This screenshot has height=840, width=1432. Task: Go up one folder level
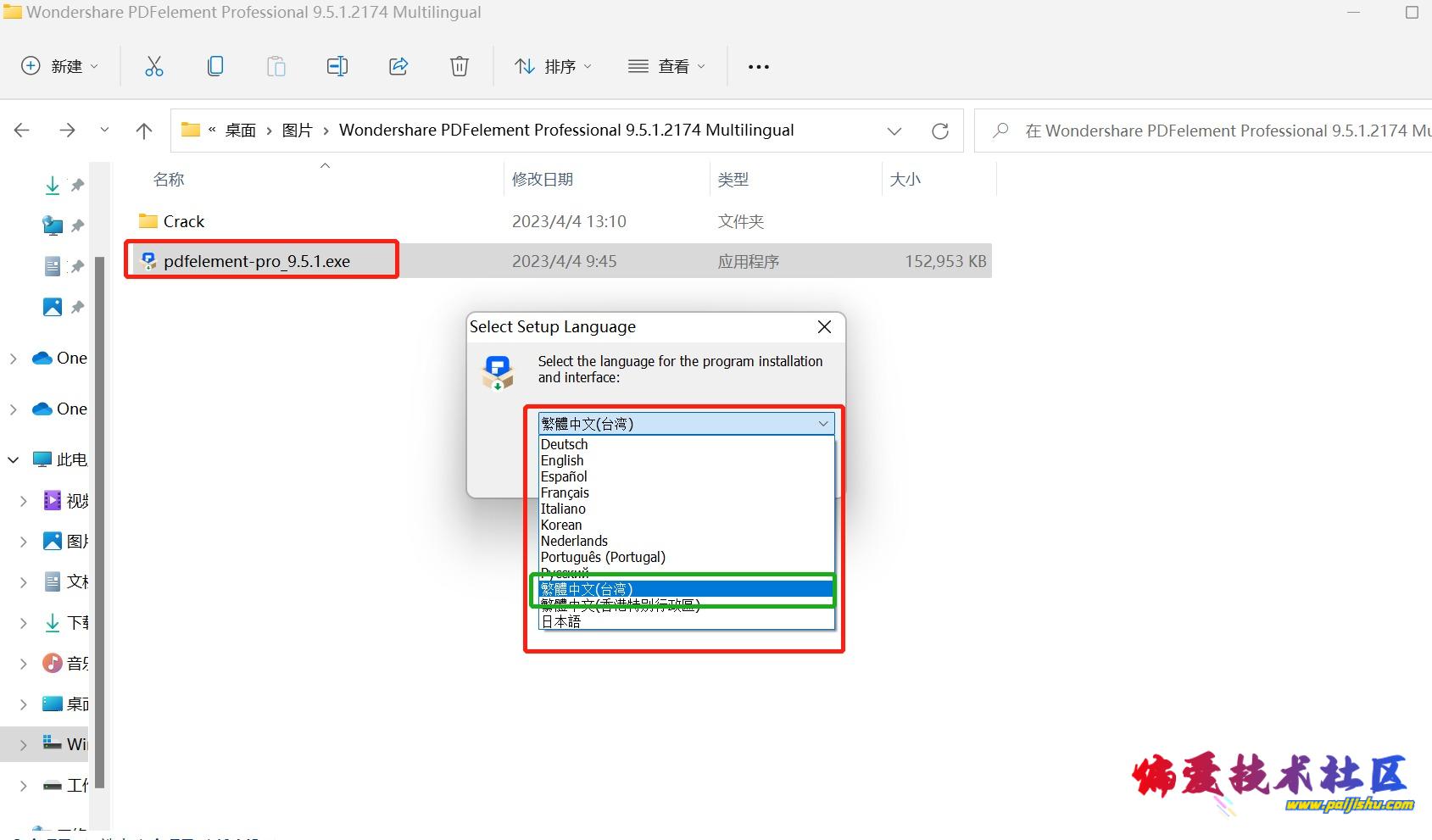point(144,131)
